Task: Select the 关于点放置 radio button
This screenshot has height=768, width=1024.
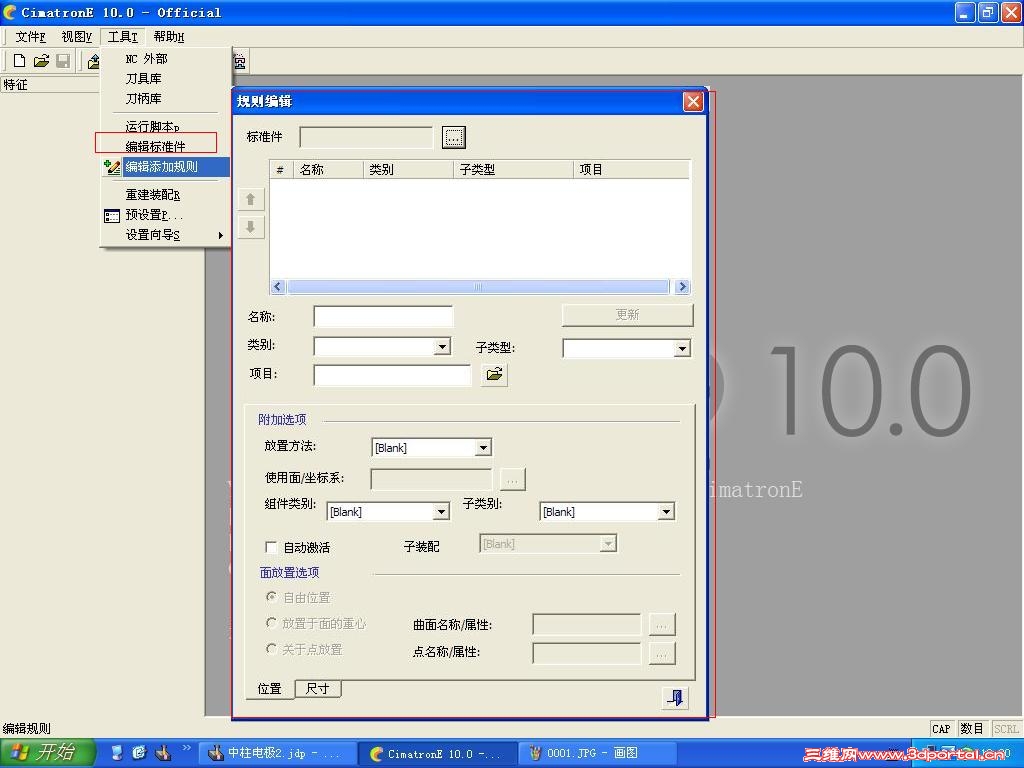Action: pos(272,648)
